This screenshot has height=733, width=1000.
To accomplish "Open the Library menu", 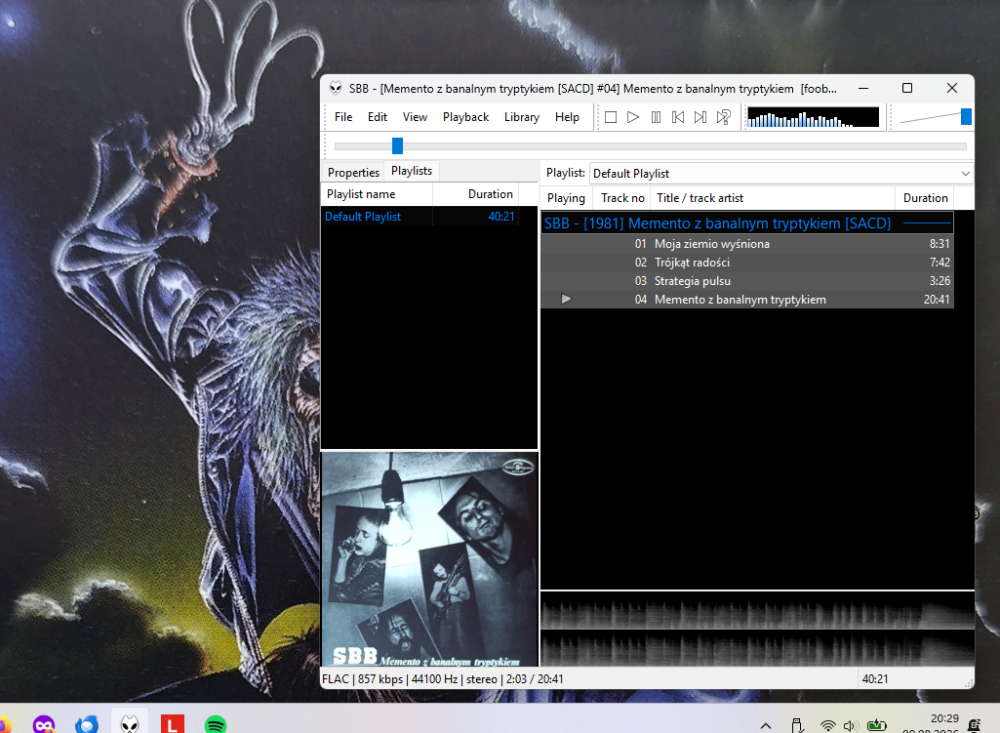I will [522, 117].
